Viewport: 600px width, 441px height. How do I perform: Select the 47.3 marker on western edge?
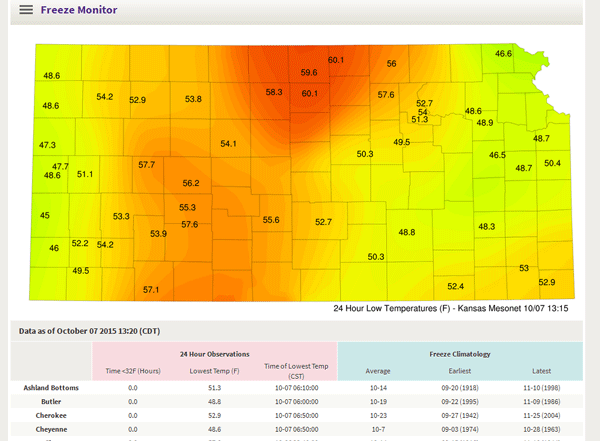click(x=47, y=145)
